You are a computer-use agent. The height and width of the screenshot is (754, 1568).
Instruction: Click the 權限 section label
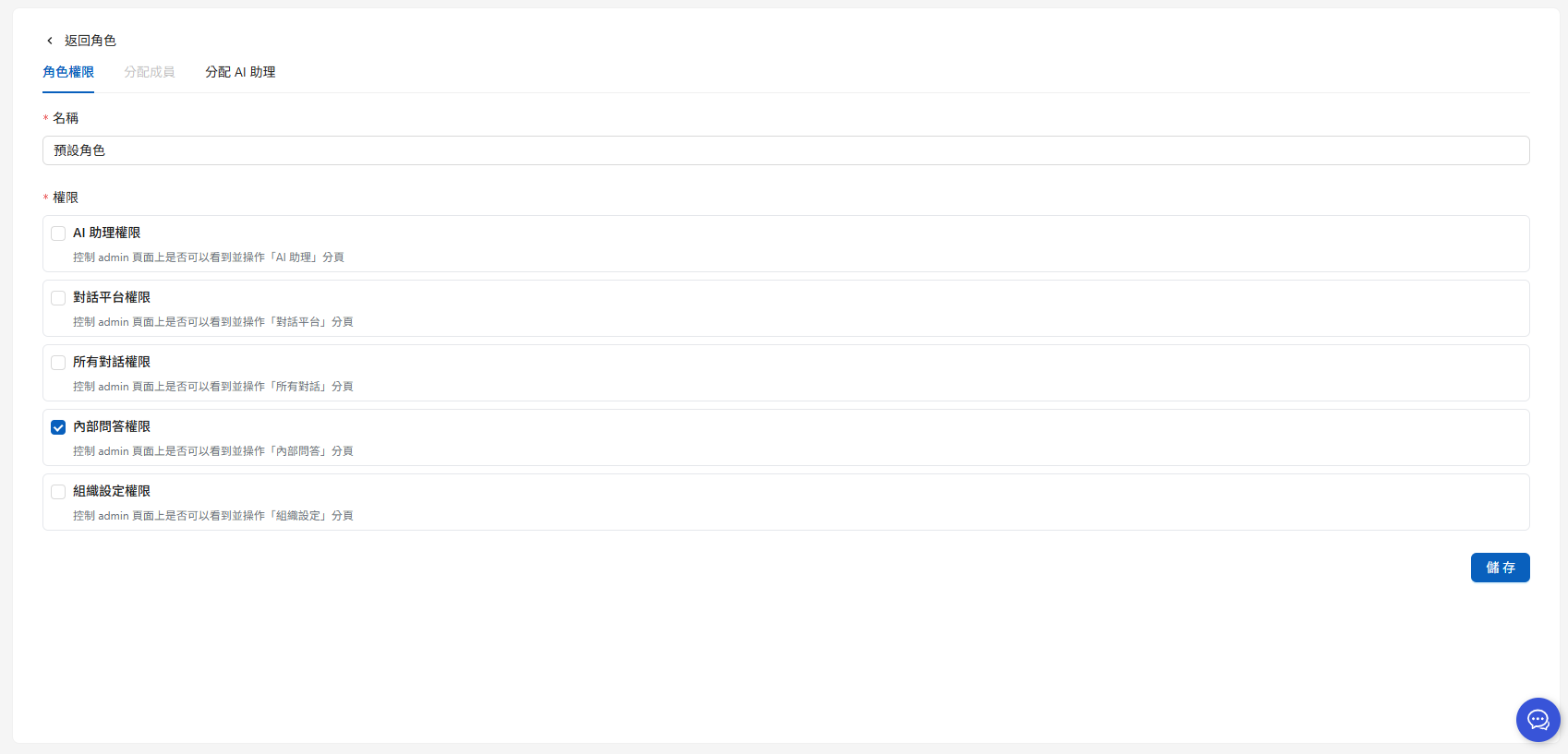66,197
